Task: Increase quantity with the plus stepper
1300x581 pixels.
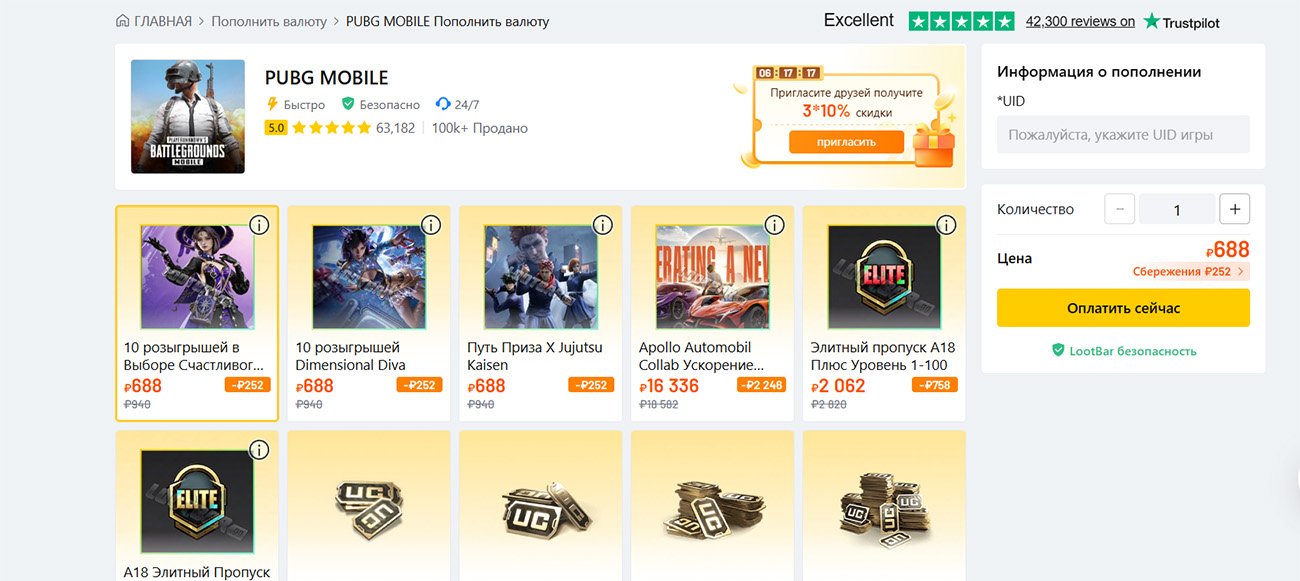Action: coord(1234,209)
